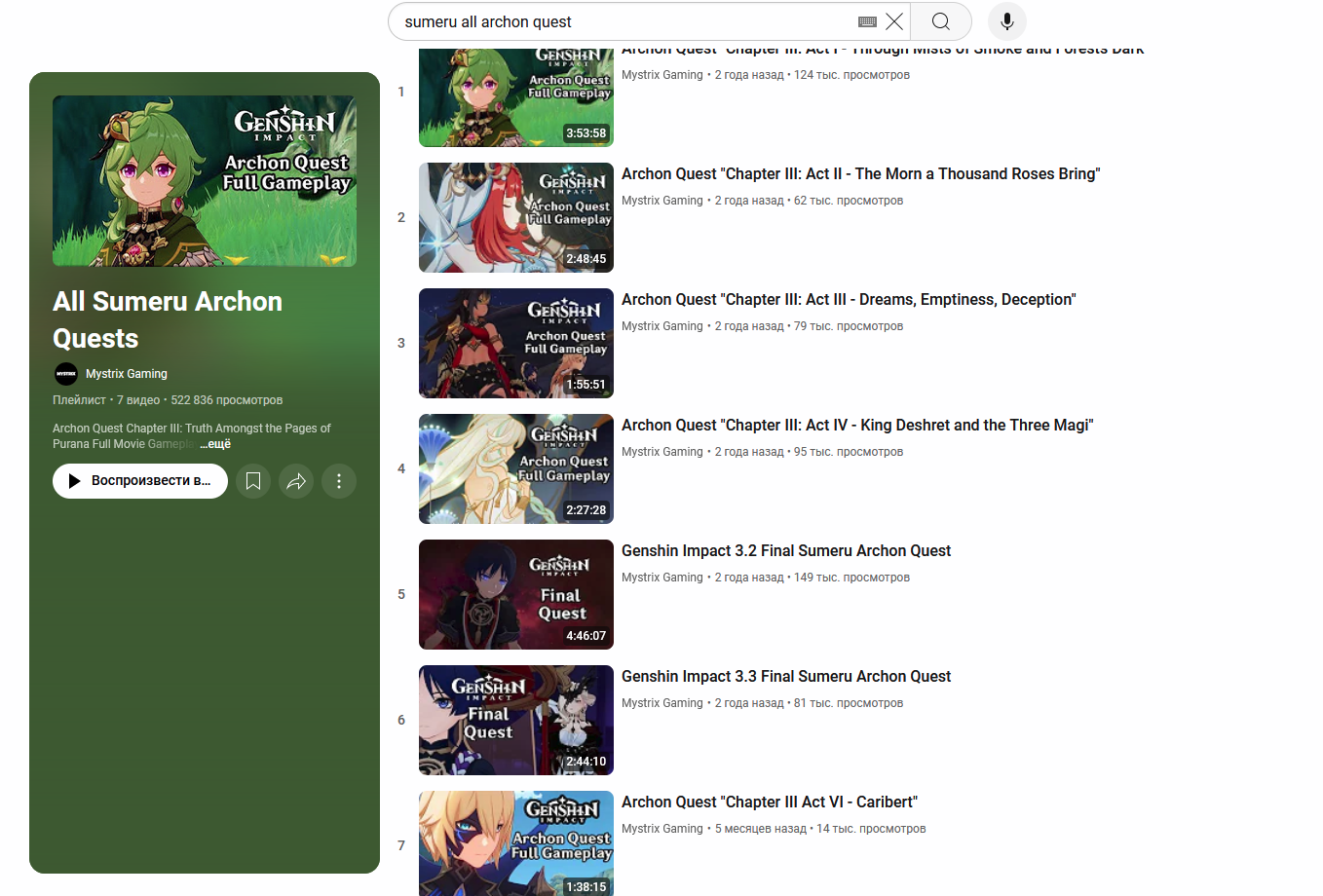Click the playlist description text "Archon Quest Chapter III: Truth Amongst…"
The height and width of the screenshot is (896, 1323).
(x=191, y=436)
